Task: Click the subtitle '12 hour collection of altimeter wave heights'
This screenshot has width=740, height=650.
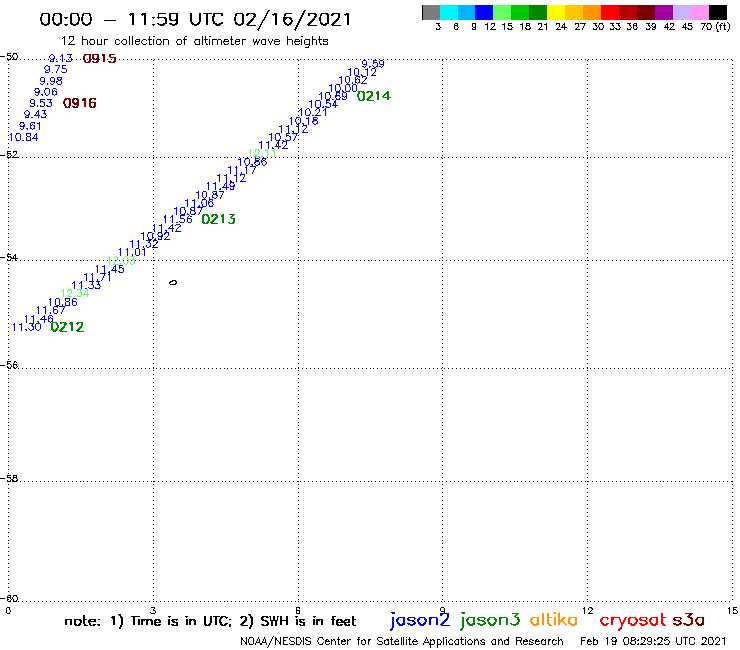Action: click(194, 41)
